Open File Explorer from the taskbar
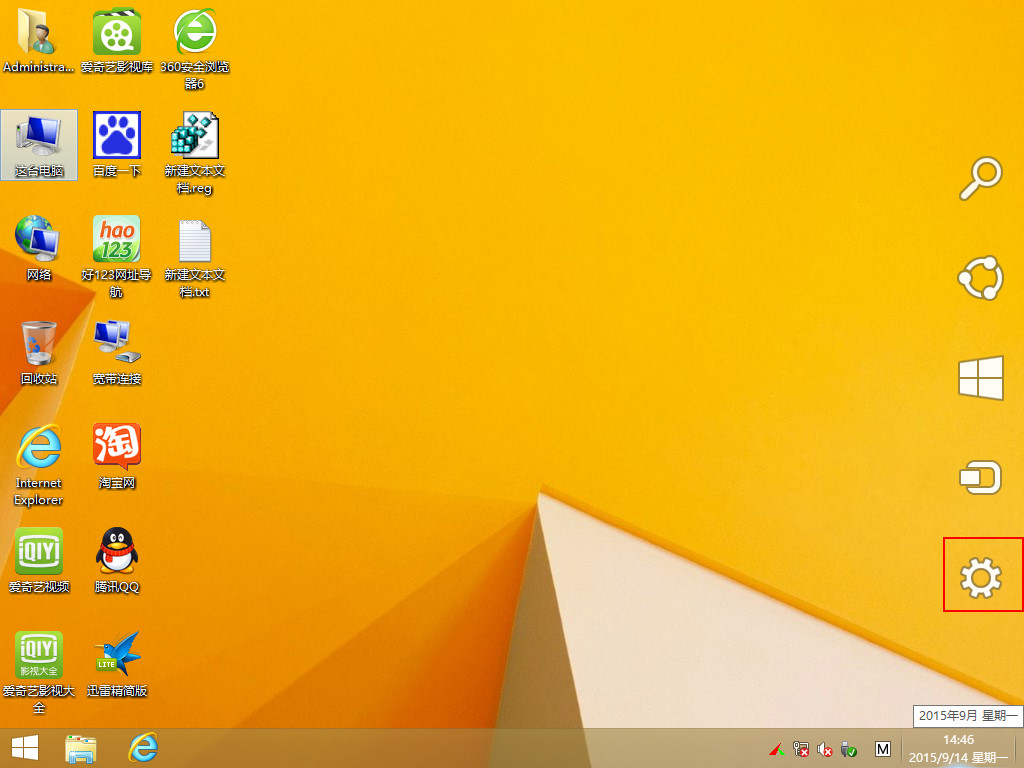 (80, 748)
